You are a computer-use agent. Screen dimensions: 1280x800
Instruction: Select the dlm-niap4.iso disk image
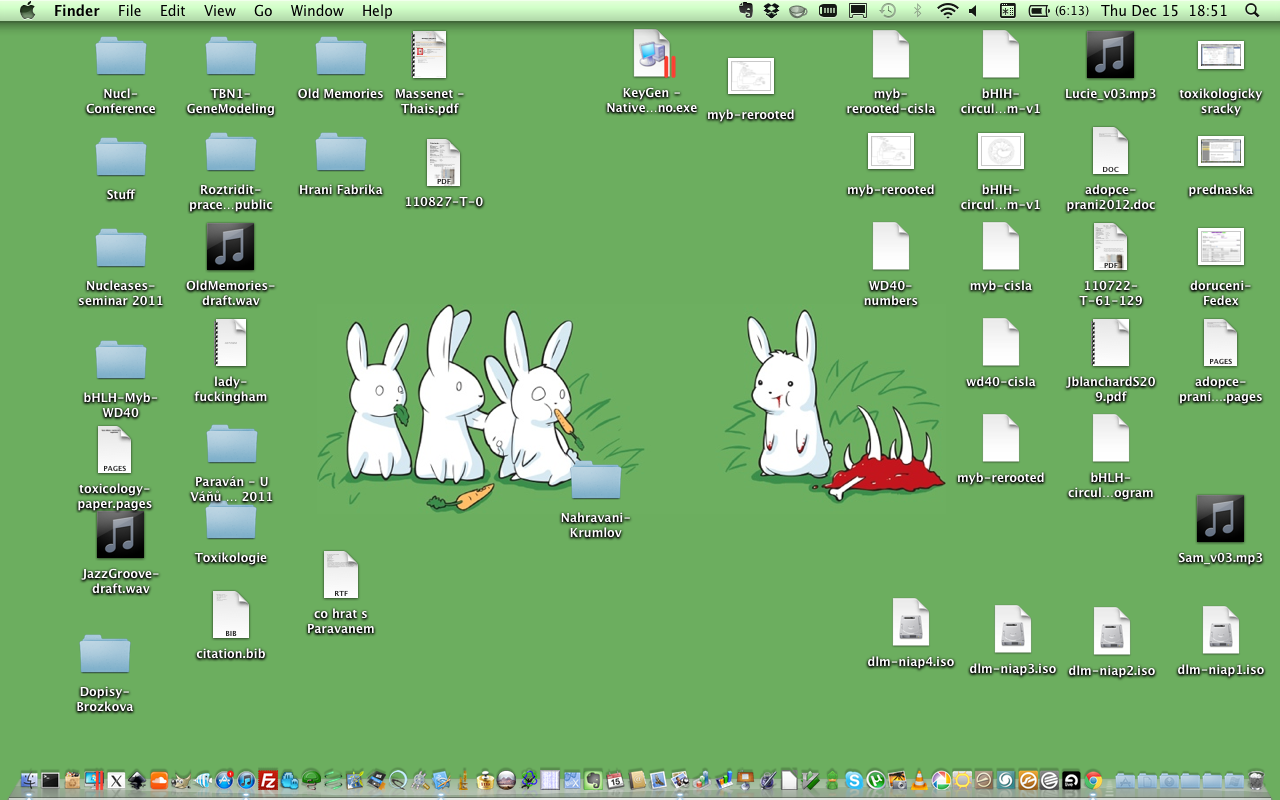coord(911,623)
